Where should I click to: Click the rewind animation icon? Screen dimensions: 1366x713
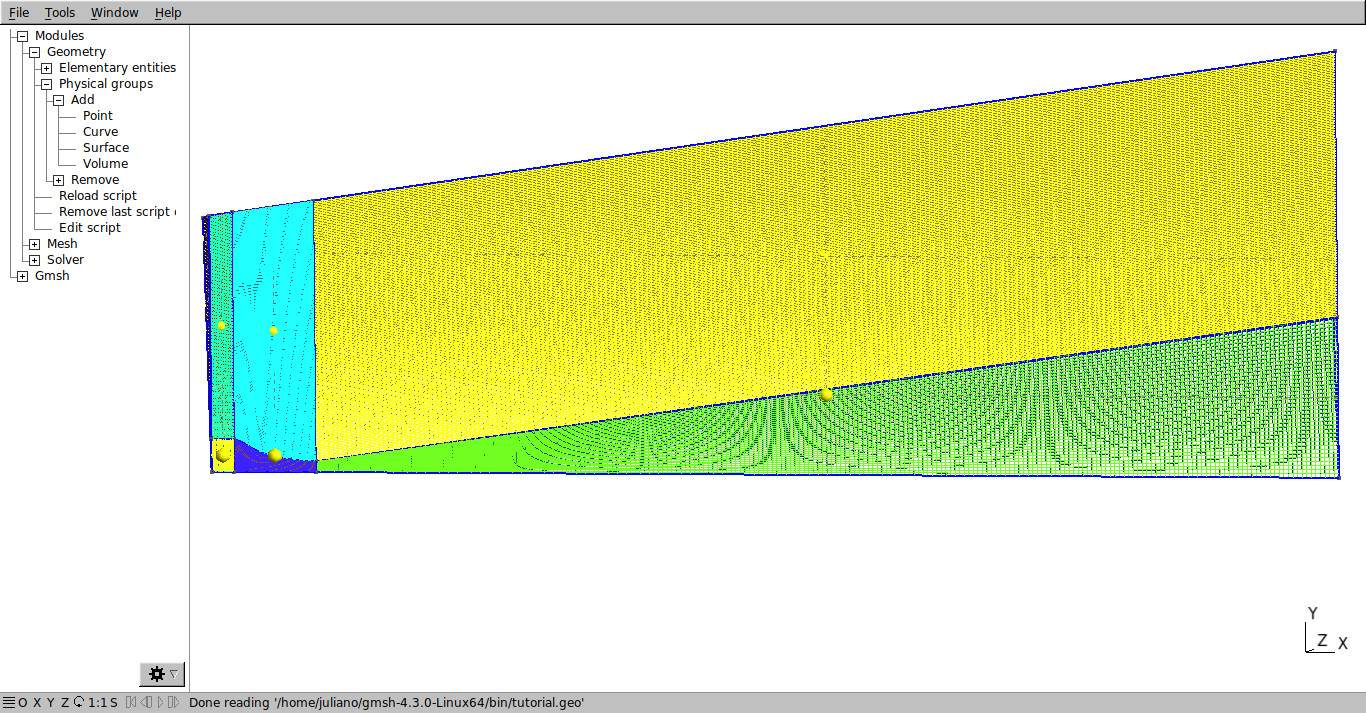click(x=130, y=703)
